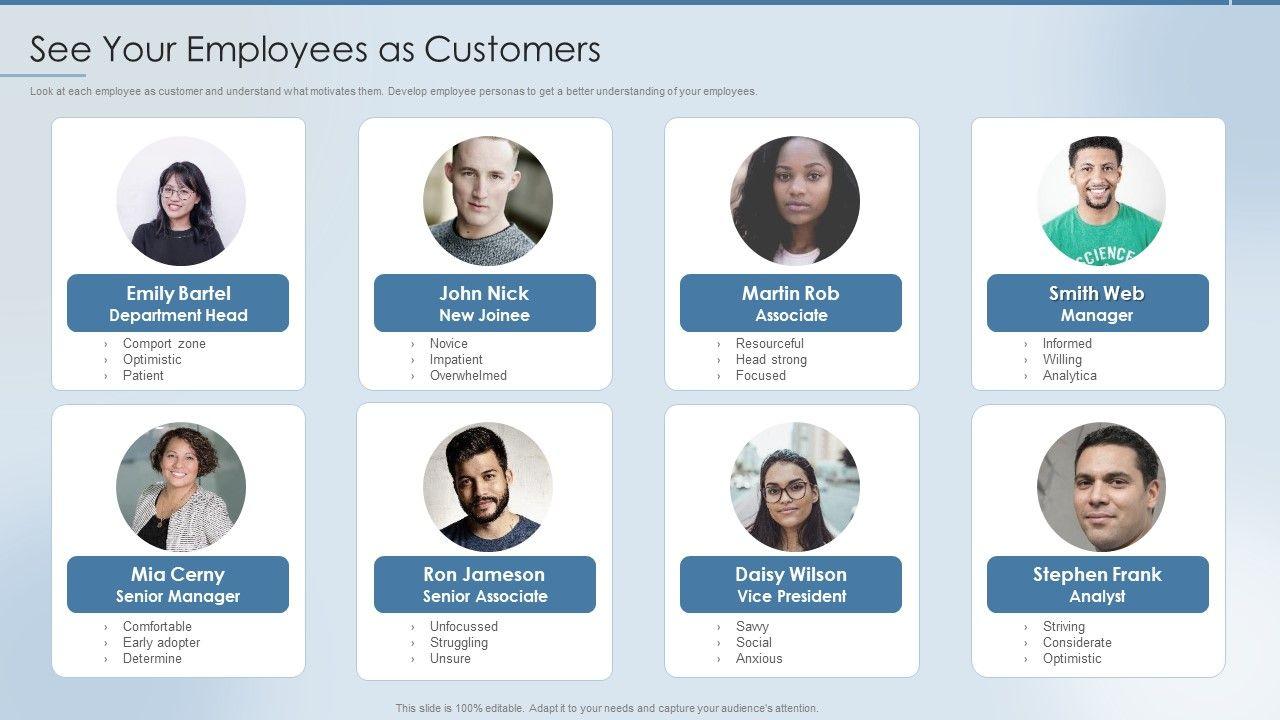Select the "Unfocussed" trait

tap(464, 626)
